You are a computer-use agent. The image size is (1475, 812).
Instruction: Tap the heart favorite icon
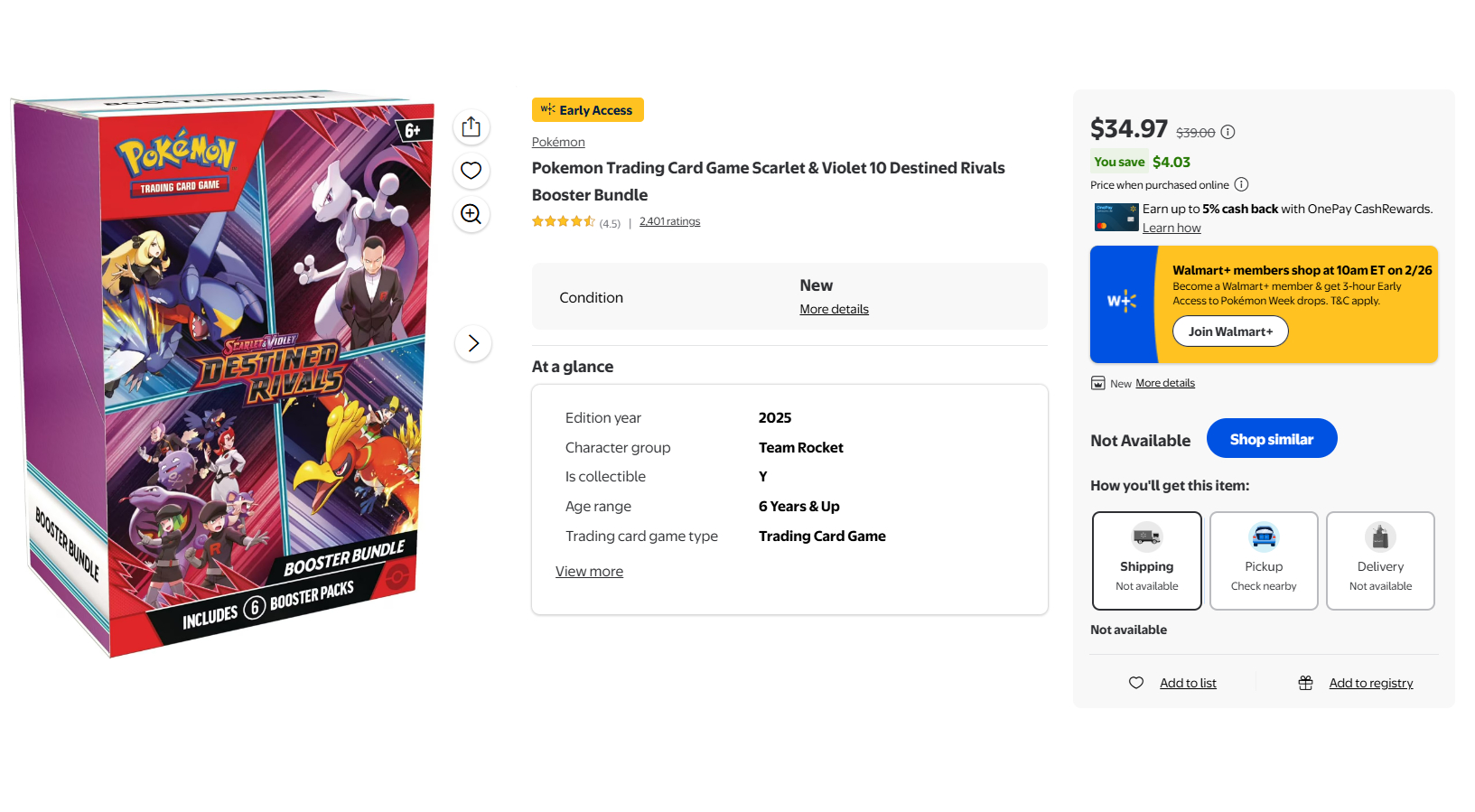click(x=471, y=171)
